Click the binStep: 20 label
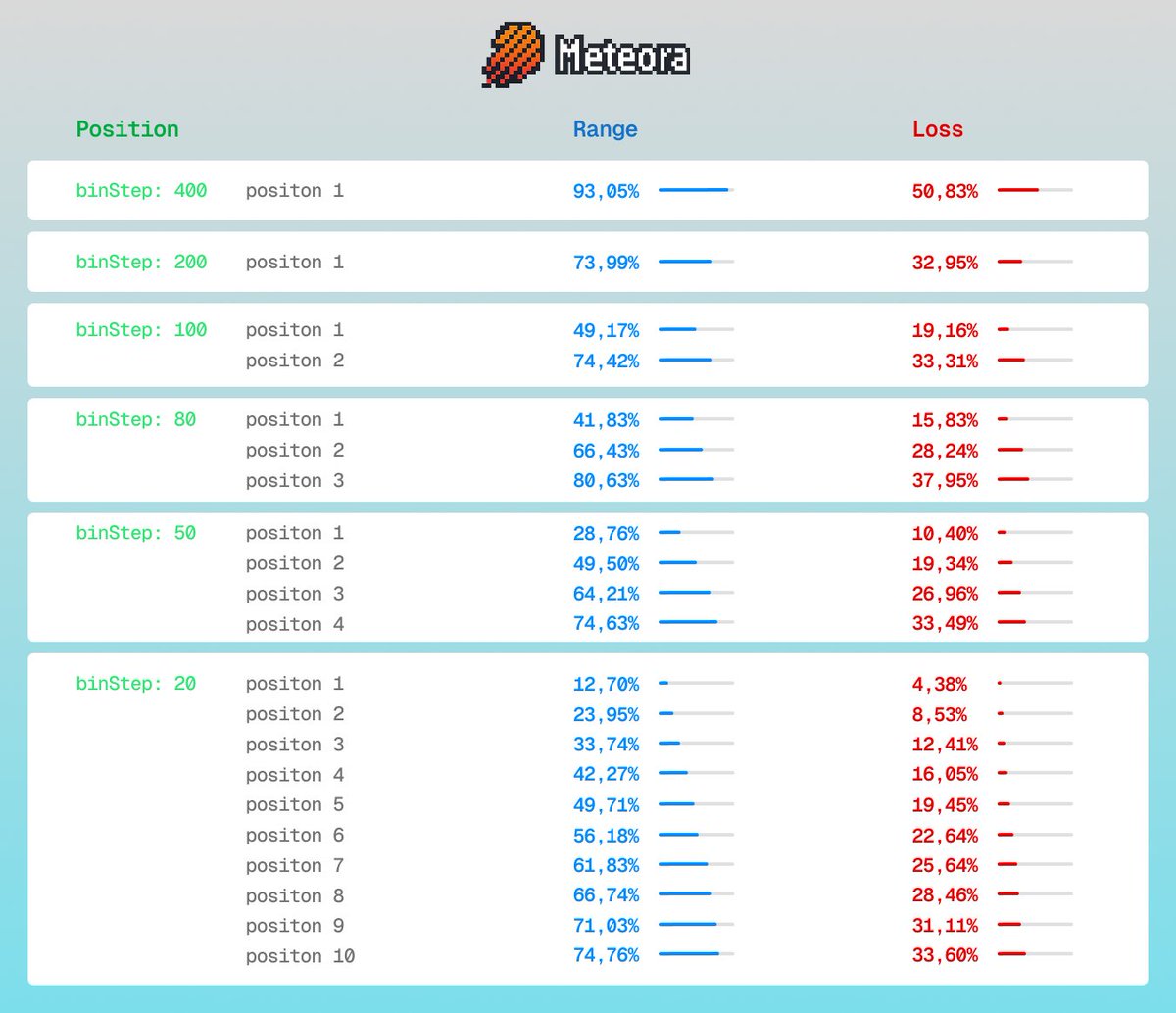1176x1013 pixels. (136, 684)
